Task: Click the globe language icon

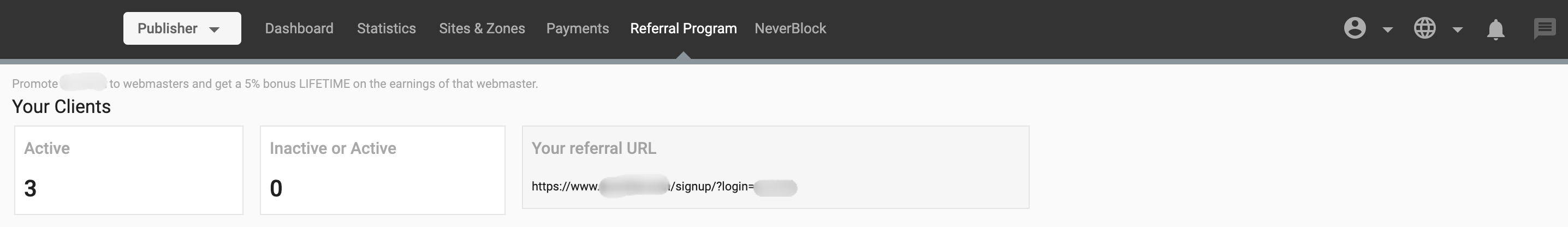Action: point(1424,28)
